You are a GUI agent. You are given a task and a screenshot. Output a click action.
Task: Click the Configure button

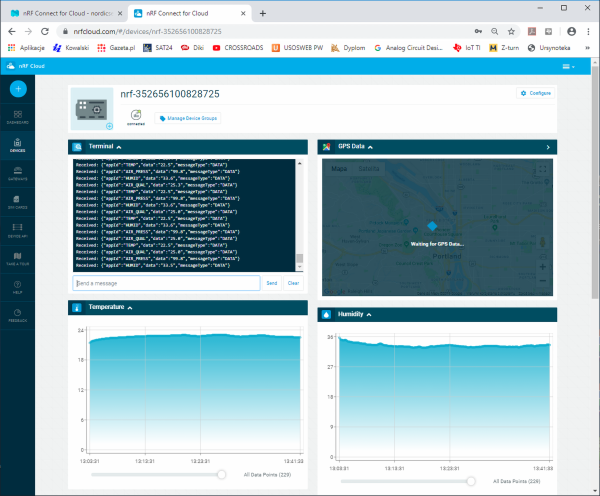(x=535, y=93)
